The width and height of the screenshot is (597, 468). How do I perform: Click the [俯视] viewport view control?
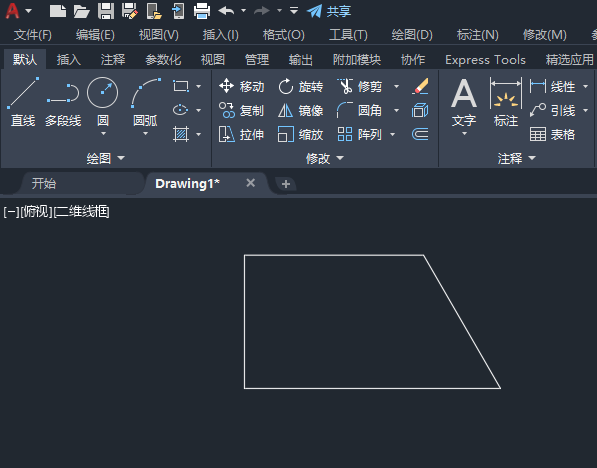[x=37, y=212]
